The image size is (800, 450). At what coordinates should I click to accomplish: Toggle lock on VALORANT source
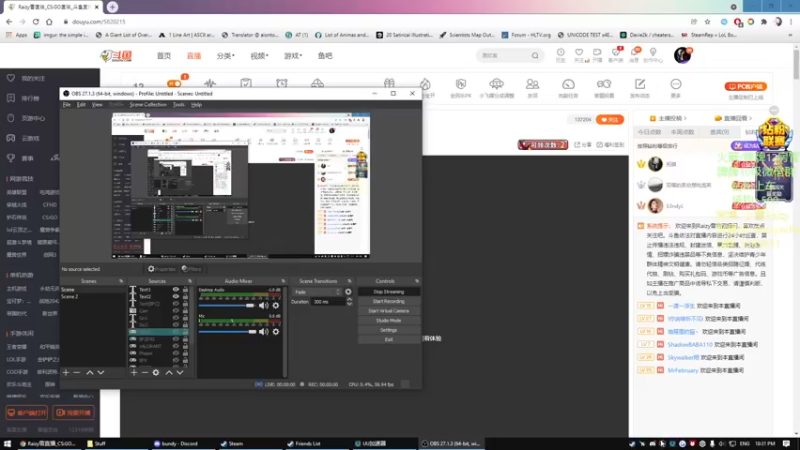pos(185,346)
